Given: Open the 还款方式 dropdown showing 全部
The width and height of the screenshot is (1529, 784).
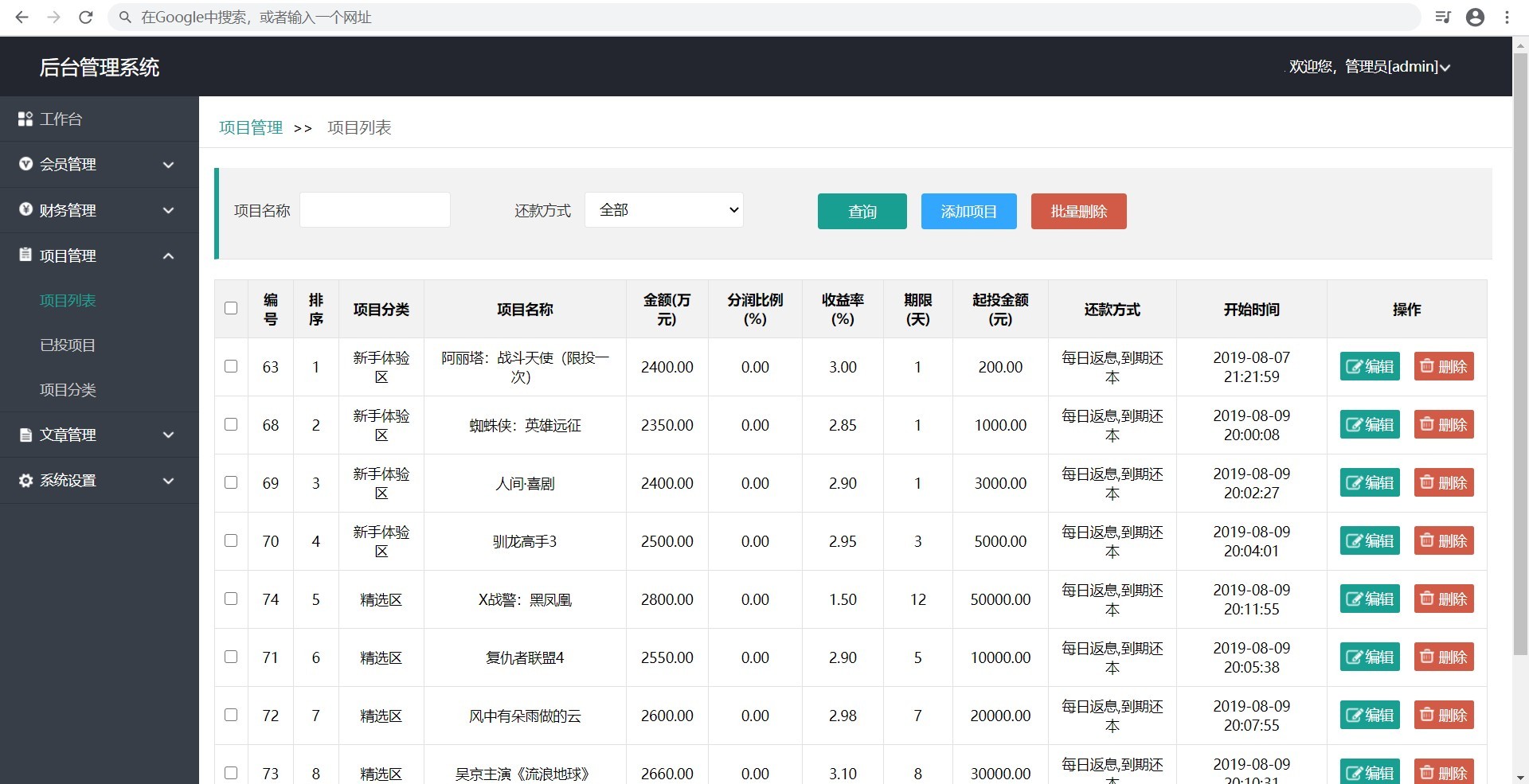Looking at the screenshot, I should 664,210.
